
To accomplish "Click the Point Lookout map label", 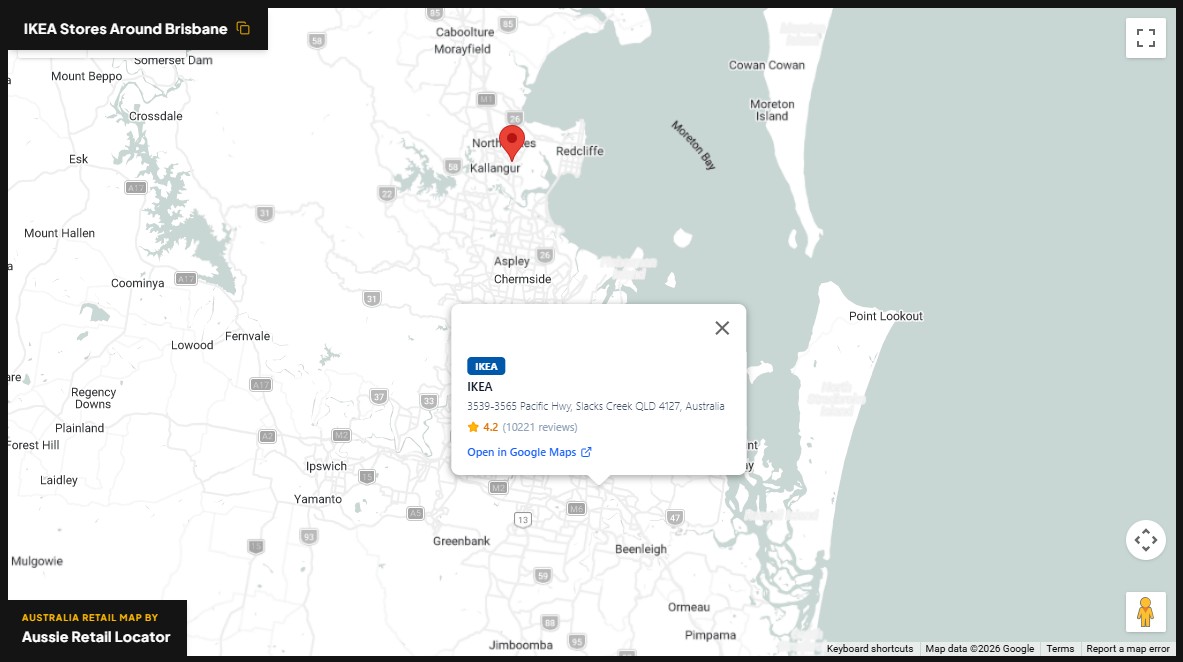I will 886,316.
